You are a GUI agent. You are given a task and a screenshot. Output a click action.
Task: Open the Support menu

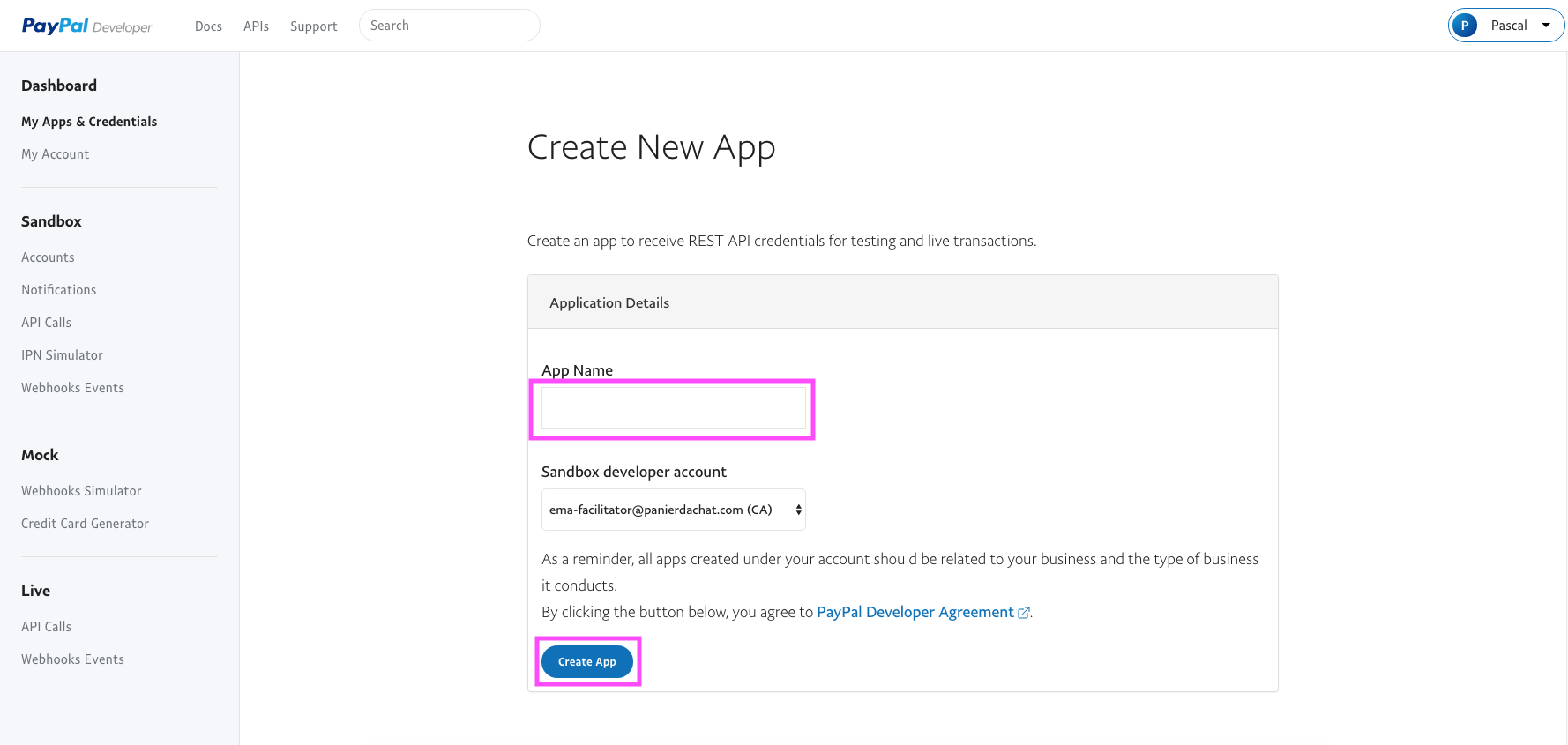313,26
